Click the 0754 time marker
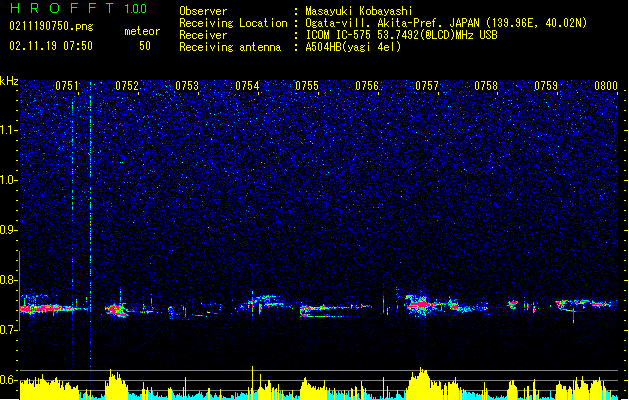The image size is (629, 400). pos(247,86)
